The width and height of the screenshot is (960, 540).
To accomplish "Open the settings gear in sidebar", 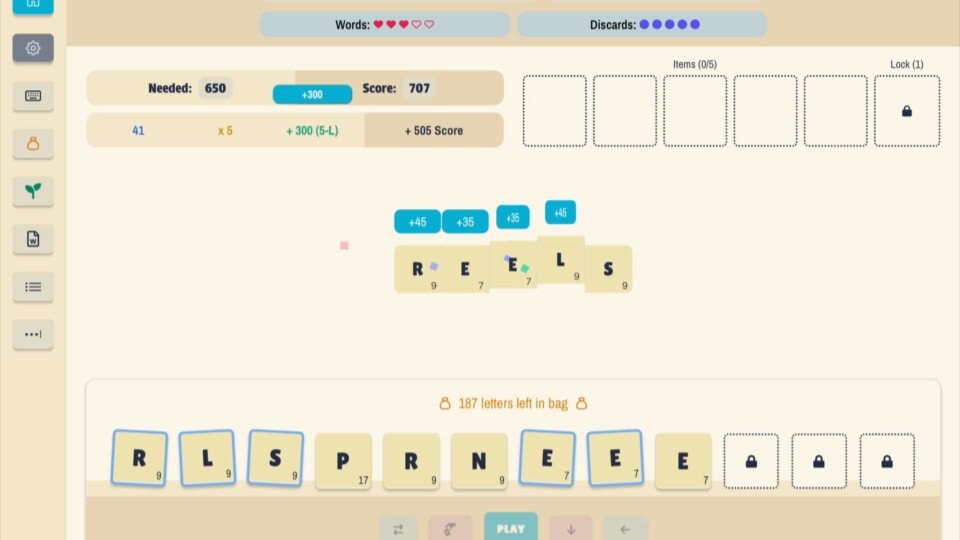I will (x=33, y=48).
